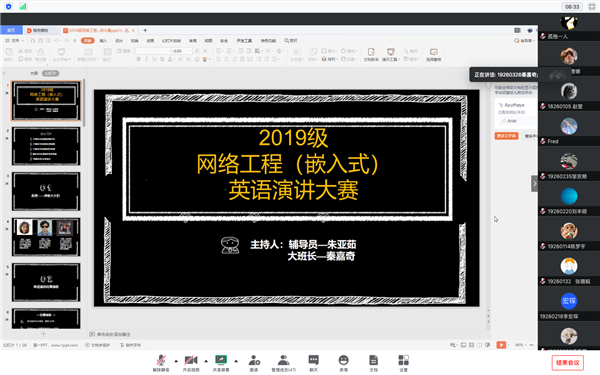Screen dimensions: 600x375
Task: Click the unmute microphone icon
Action: tap(161, 360)
